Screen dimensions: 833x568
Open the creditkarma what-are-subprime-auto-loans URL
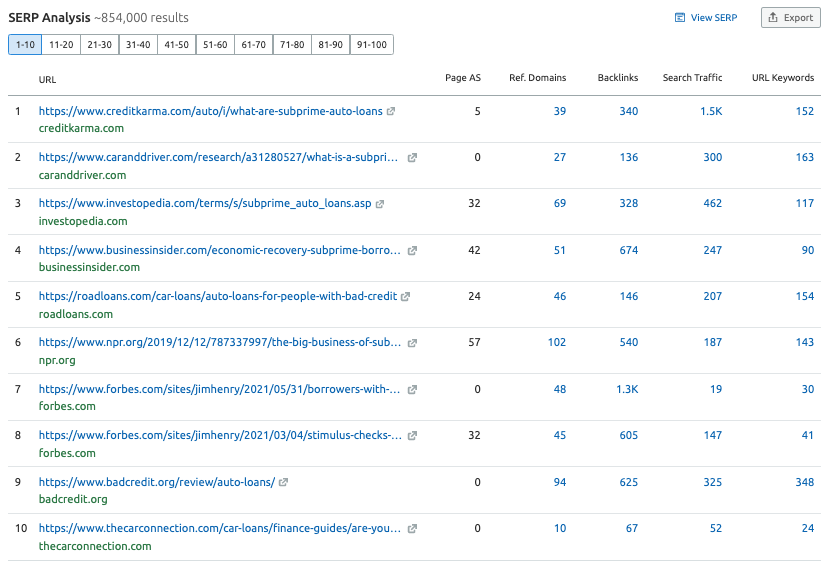tap(210, 112)
